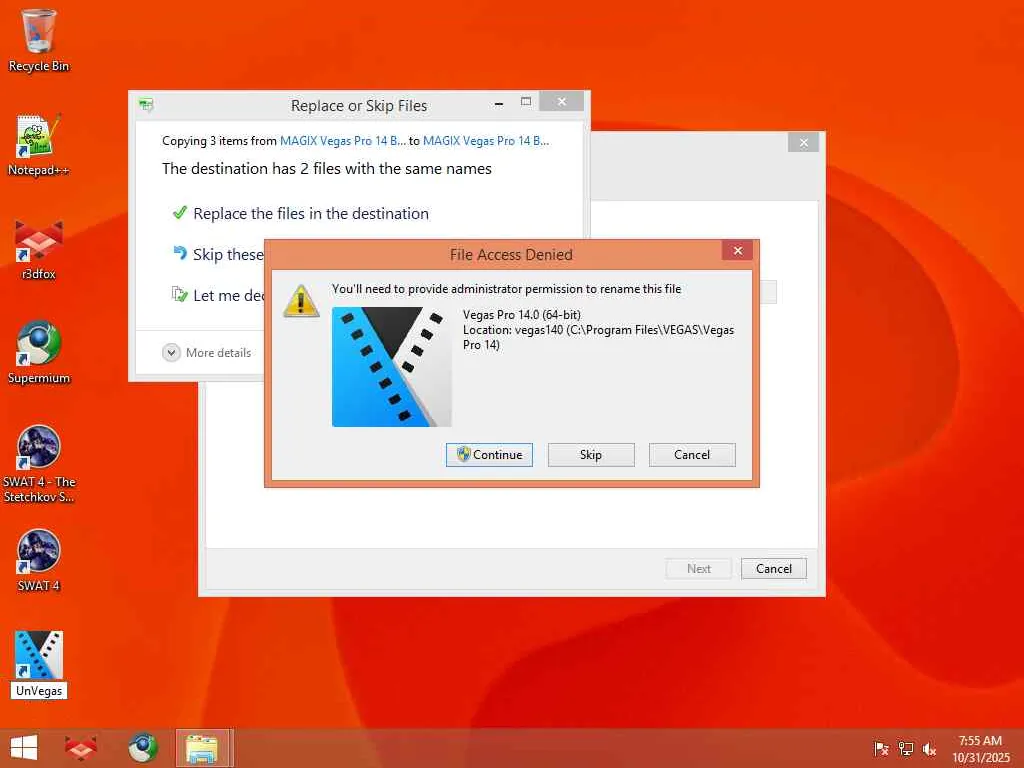Image resolution: width=1024 pixels, height=768 pixels.
Task: Switch to File Explorer on taskbar
Action: pyautogui.click(x=203, y=748)
